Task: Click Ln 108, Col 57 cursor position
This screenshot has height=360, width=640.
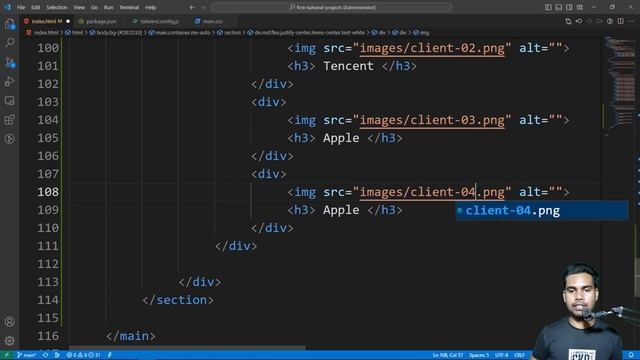Action: pyautogui.click(x=448, y=355)
